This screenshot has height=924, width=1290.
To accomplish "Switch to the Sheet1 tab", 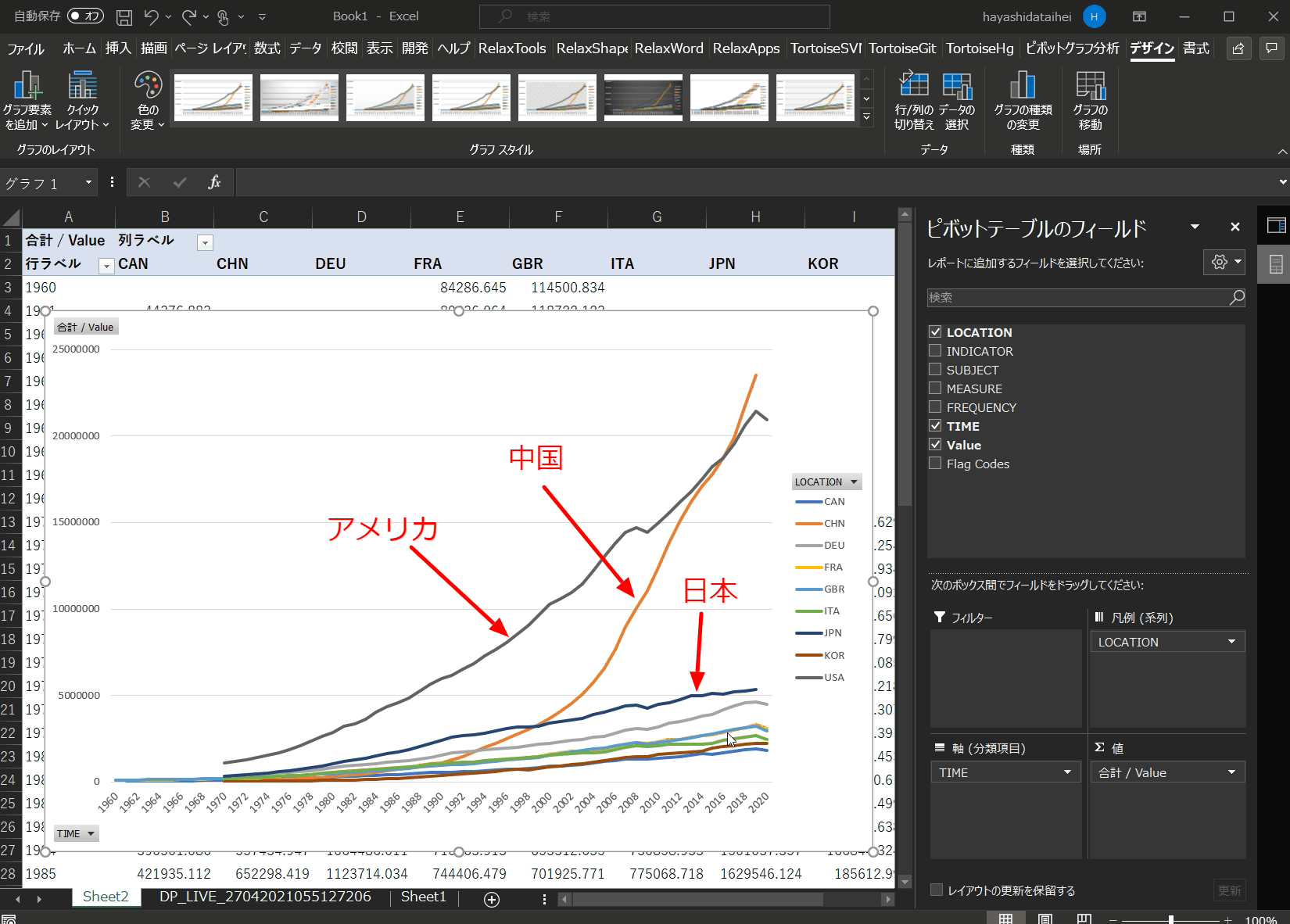I will pyautogui.click(x=423, y=897).
